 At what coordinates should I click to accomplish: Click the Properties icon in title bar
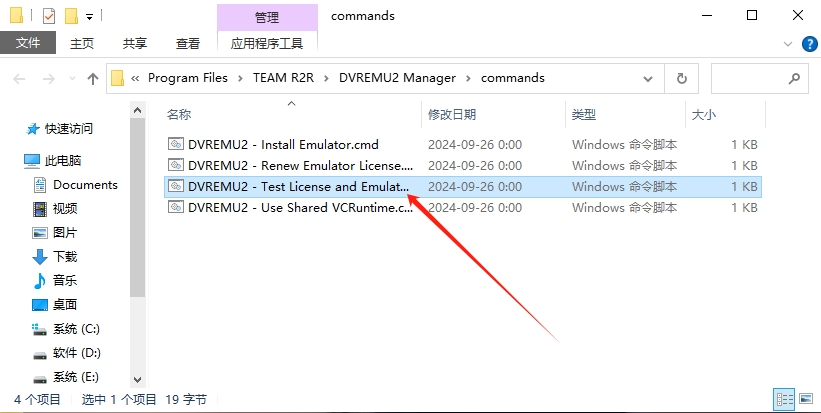49,16
